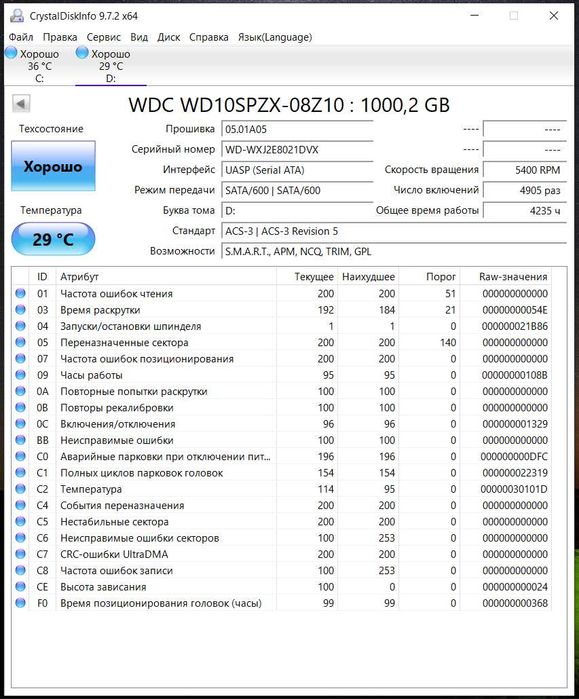The image size is (579, 699).
Task: Click the rotation speed value 5400 RPM
Action: [525, 170]
